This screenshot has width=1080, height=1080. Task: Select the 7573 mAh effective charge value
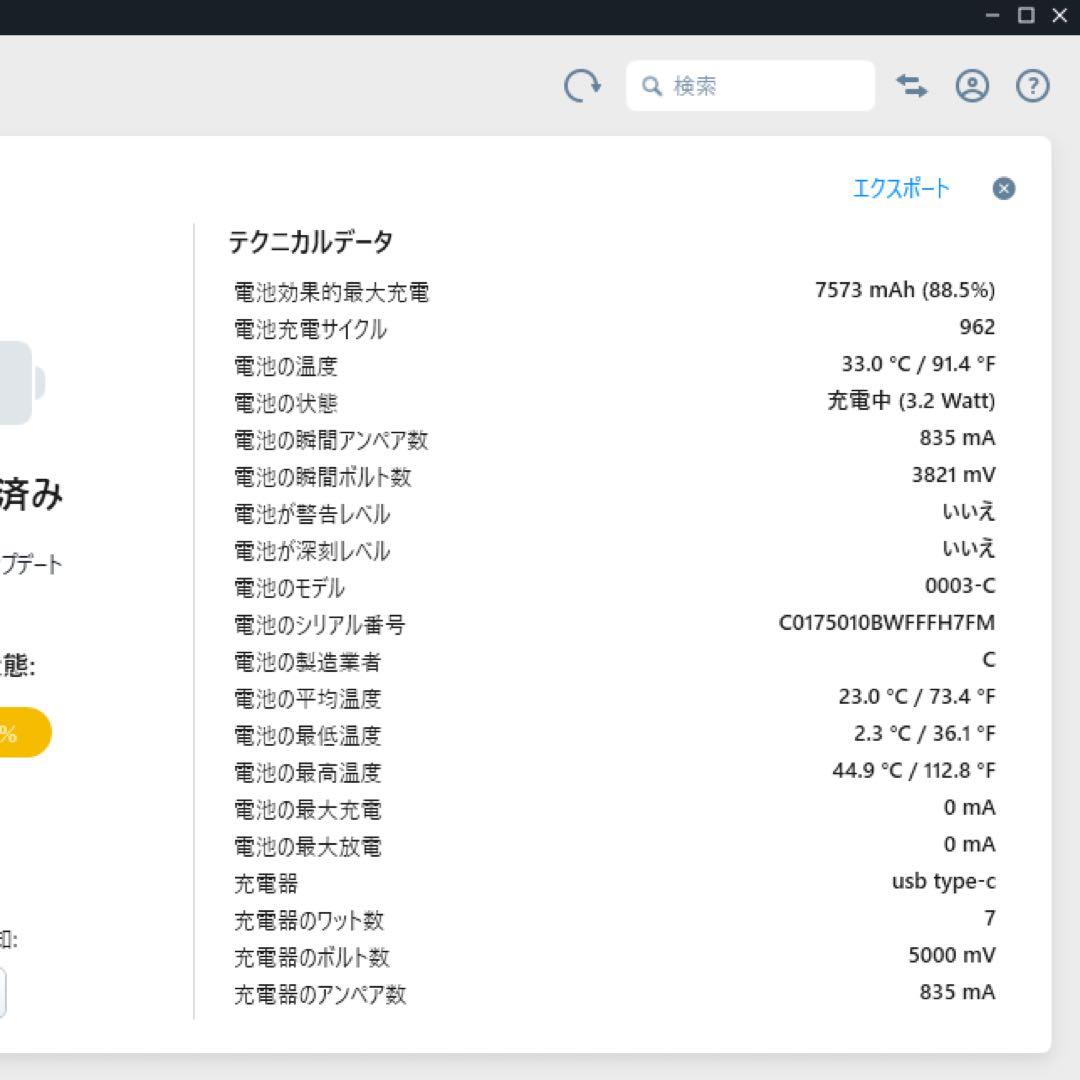tap(904, 290)
